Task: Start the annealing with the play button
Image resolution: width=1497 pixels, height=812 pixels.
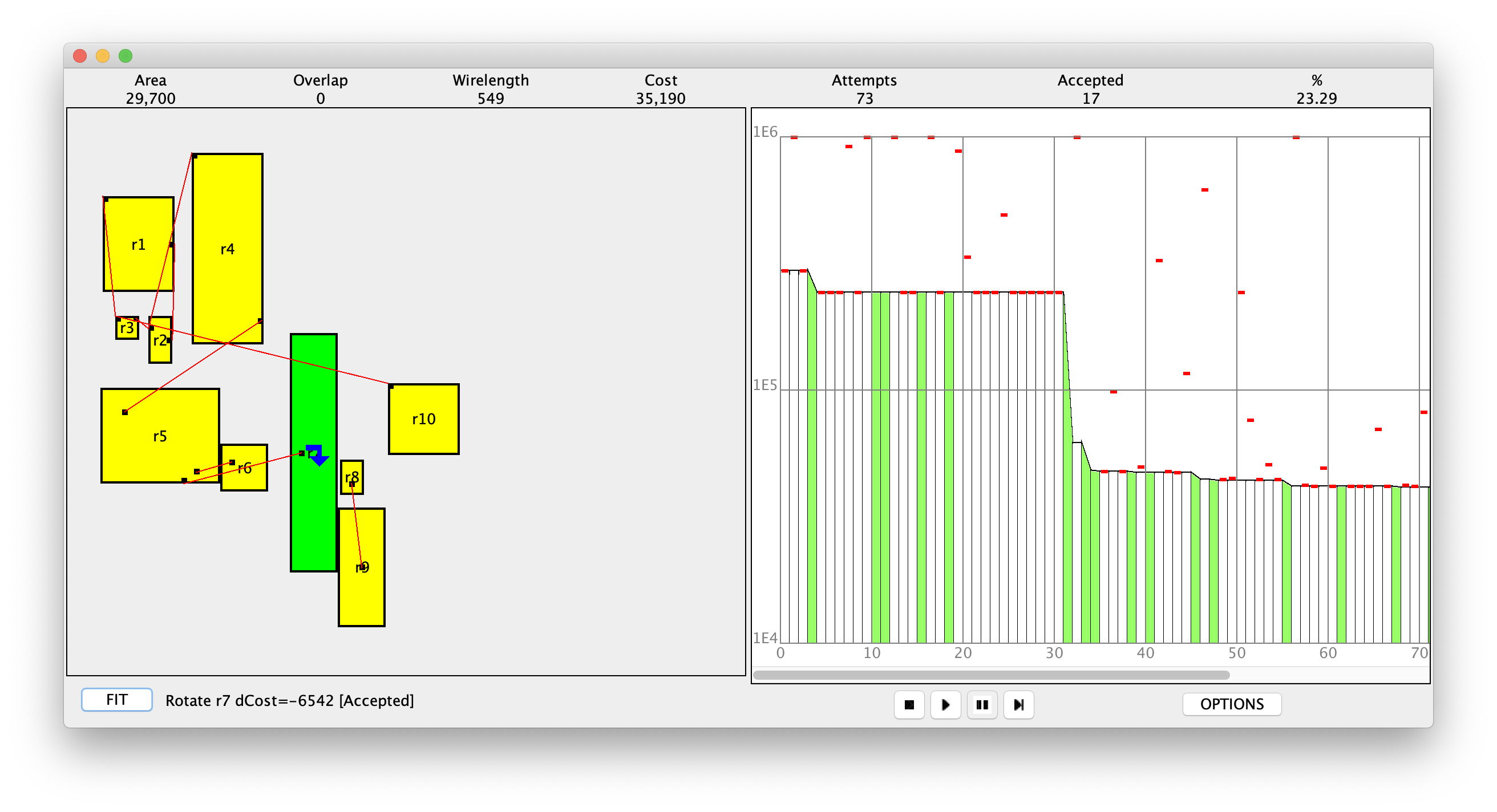Action: 945,705
